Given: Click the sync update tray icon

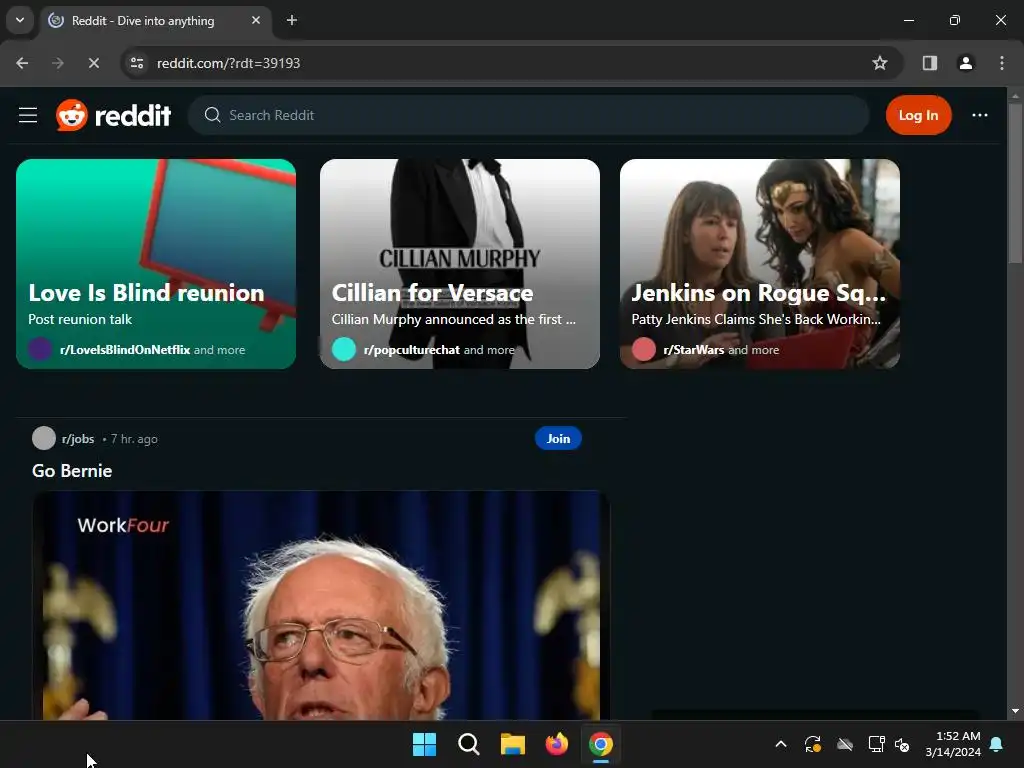Looking at the screenshot, I should coord(812,744).
